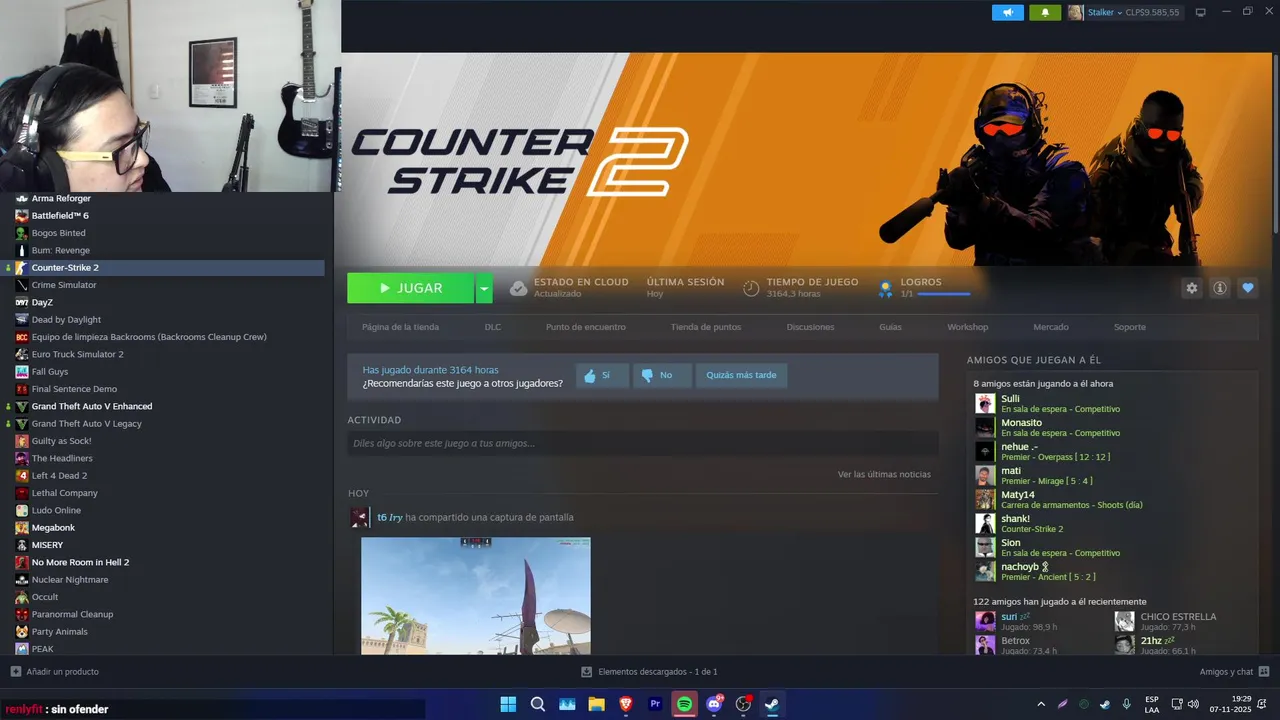Click the Logros progress bar
The height and width of the screenshot is (720, 1280).
click(944, 294)
